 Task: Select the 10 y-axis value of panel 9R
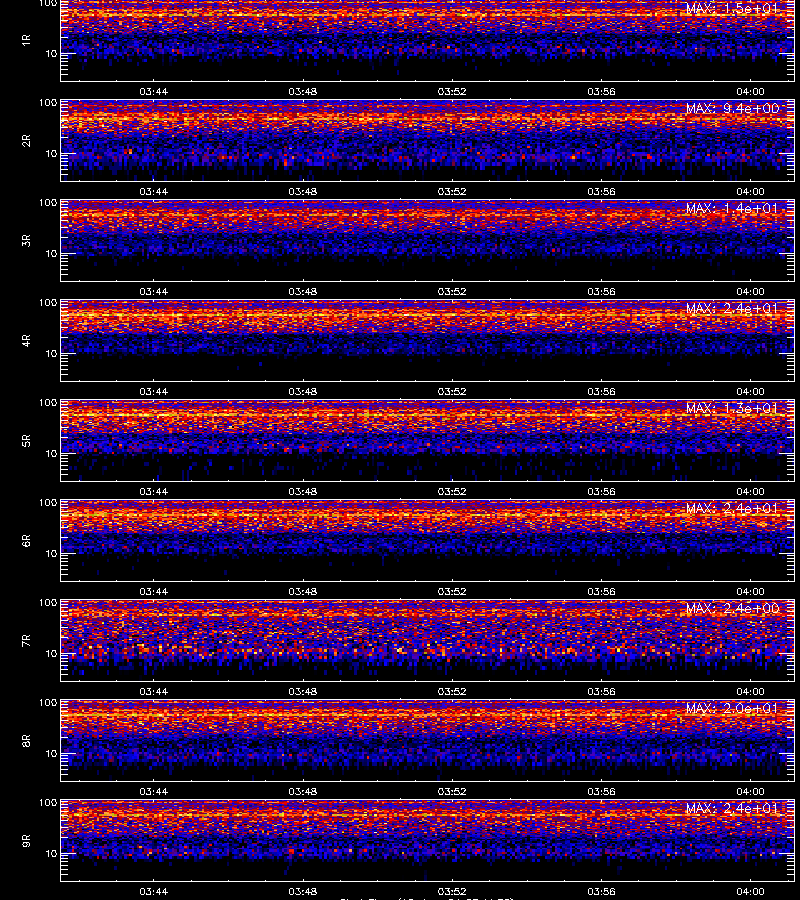pyautogui.click(x=52, y=854)
